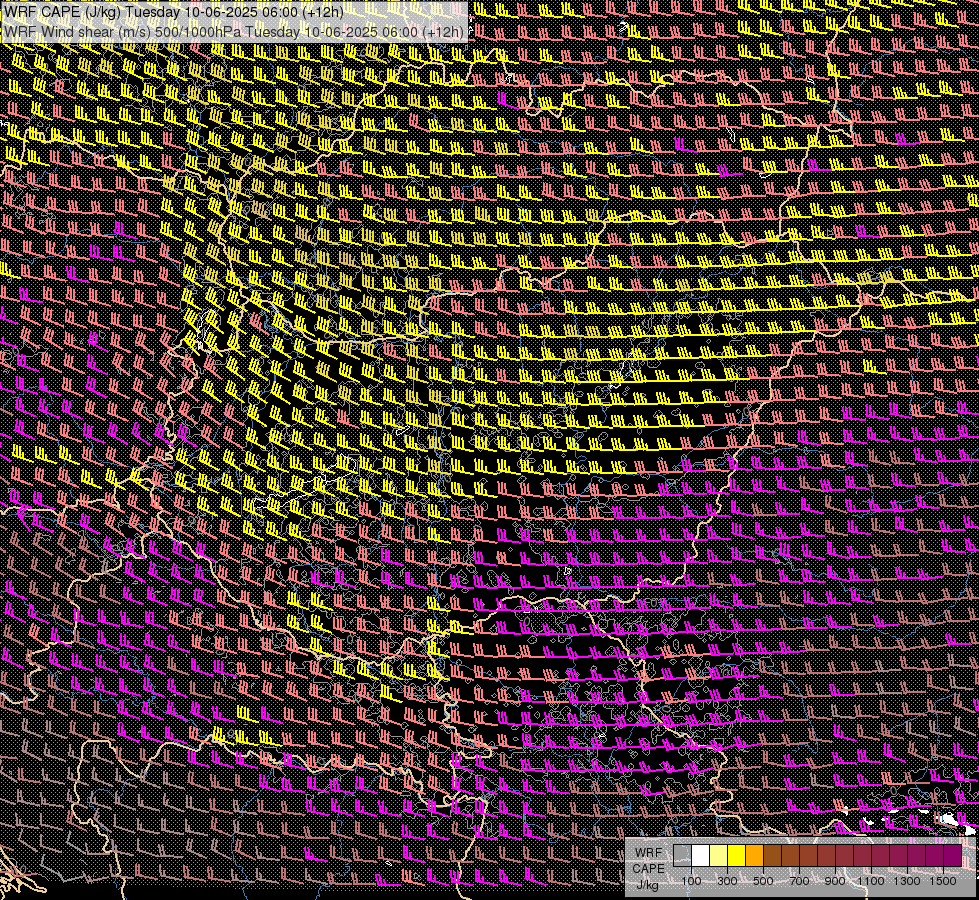
Task: Click the 1500 value on the legend scale
Action: click(943, 881)
